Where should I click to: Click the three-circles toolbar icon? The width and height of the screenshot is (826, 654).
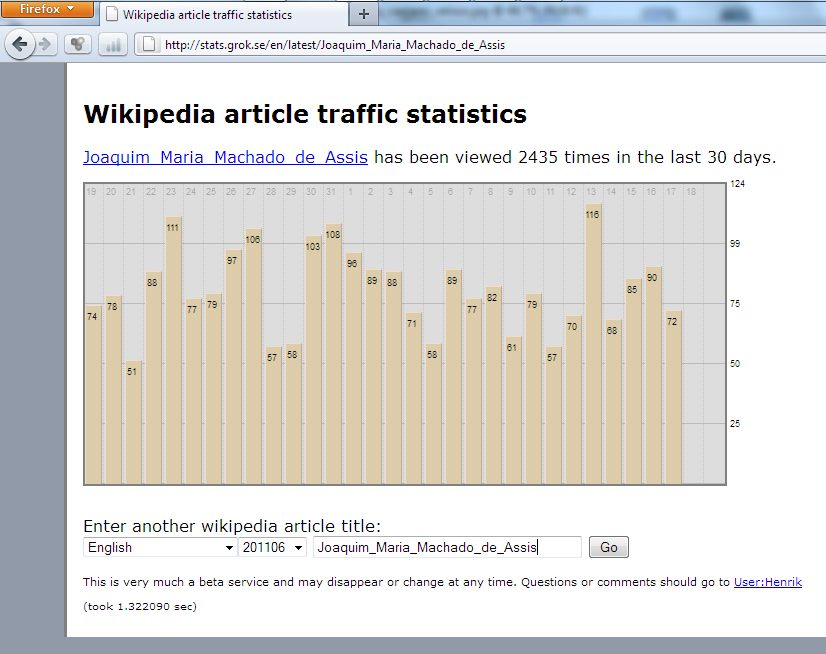pos(78,44)
